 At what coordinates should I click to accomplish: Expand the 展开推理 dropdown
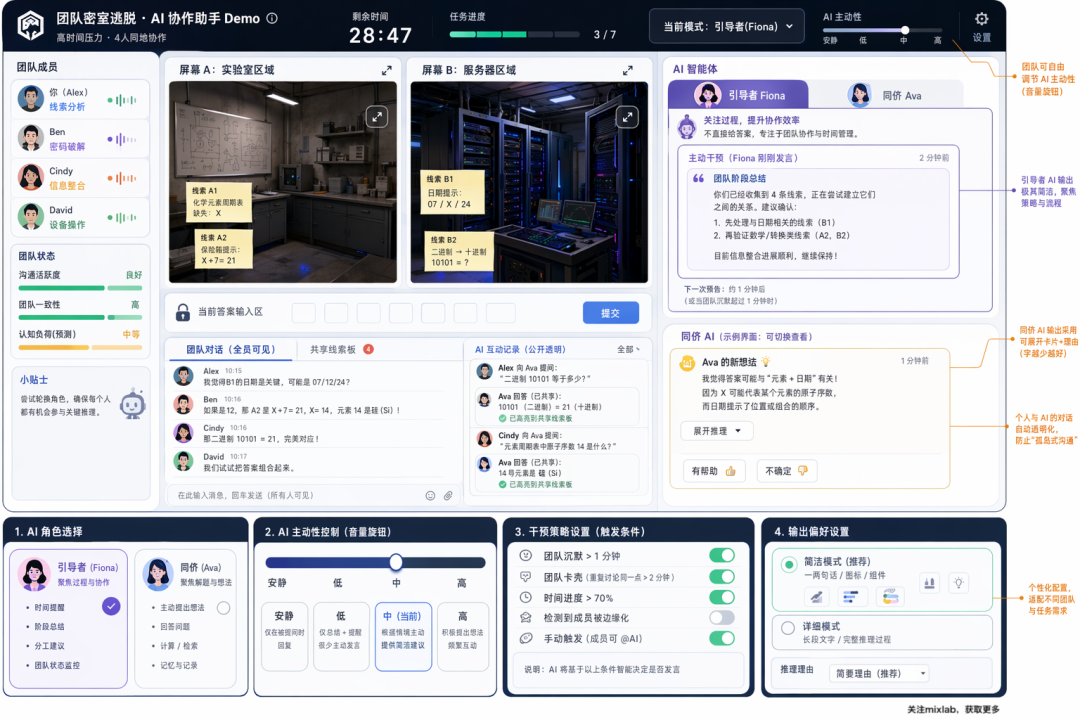tap(717, 431)
